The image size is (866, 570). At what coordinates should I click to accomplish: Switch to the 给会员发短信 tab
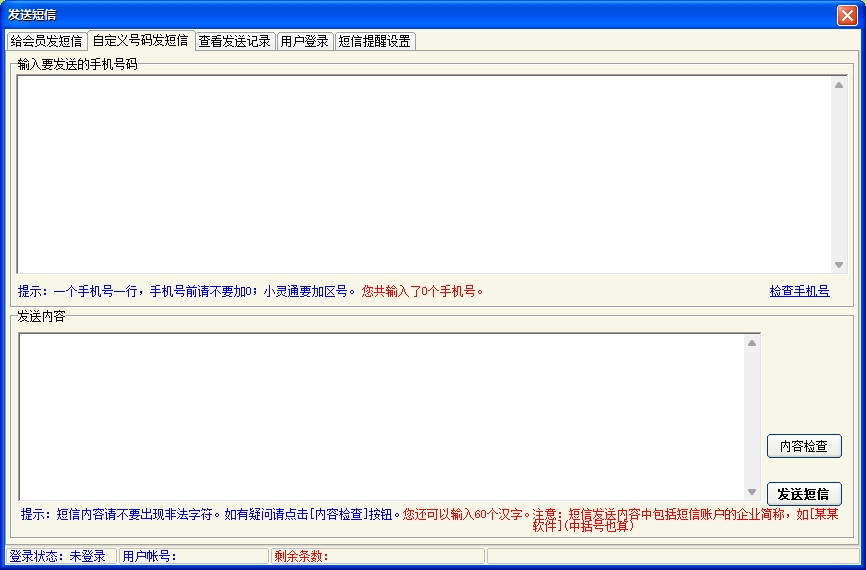(x=46, y=42)
